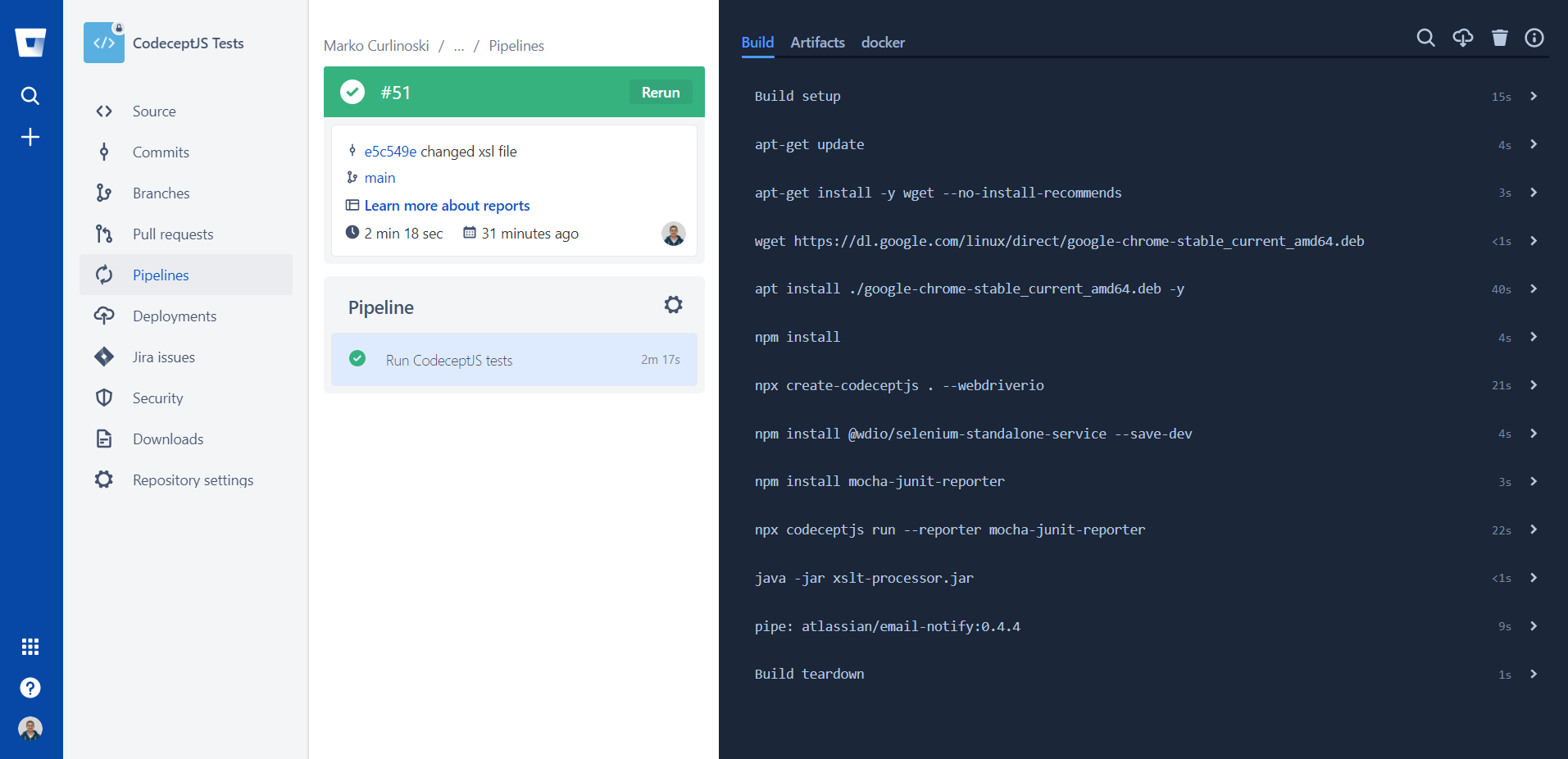Switch to the Build tab
Screen dimensions: 1568x759
757,43
